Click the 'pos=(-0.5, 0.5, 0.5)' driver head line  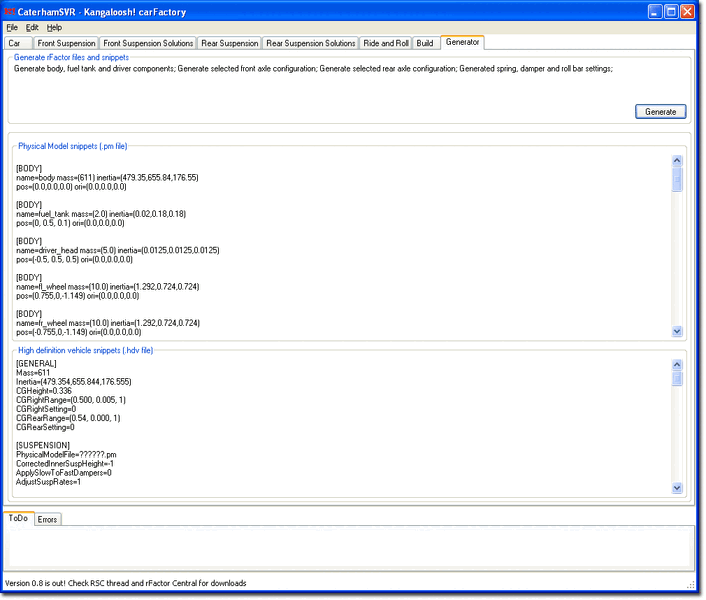(74, 259)
